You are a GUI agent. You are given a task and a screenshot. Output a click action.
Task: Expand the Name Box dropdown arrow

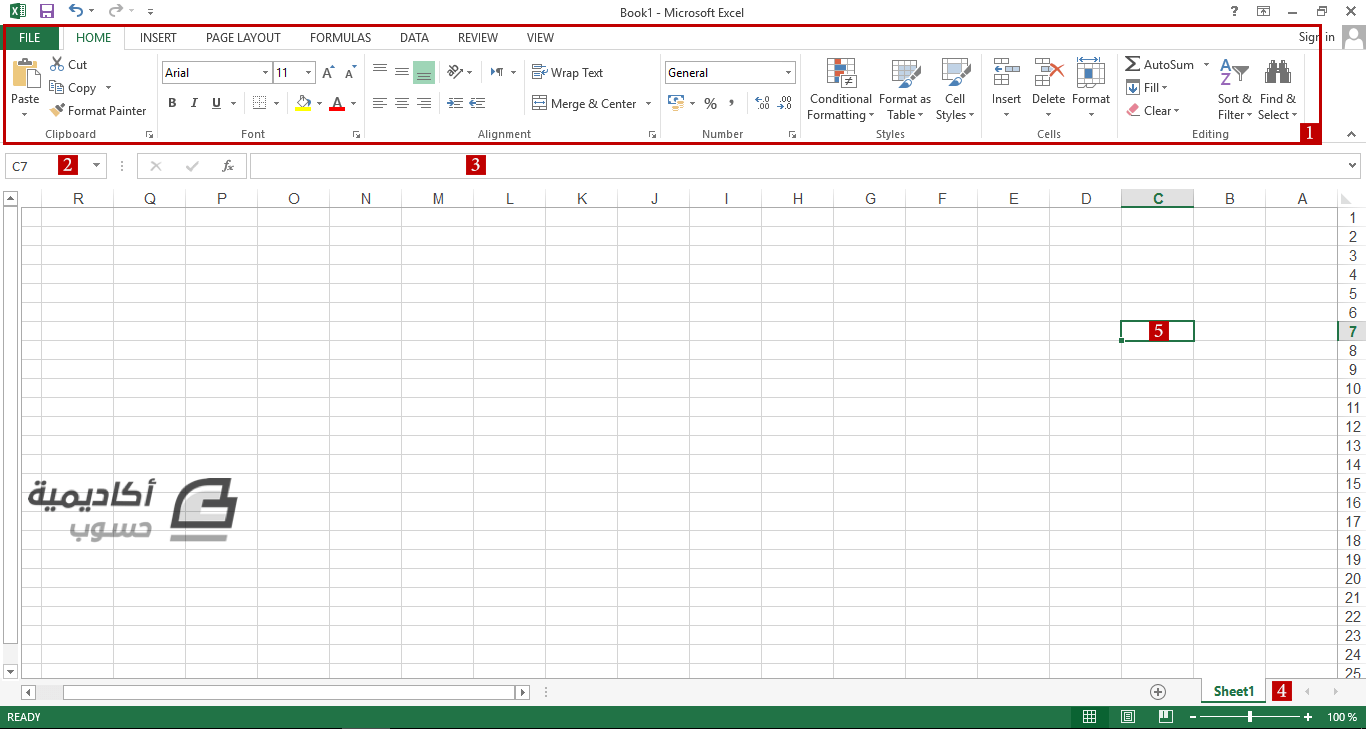tap(97, 166)
